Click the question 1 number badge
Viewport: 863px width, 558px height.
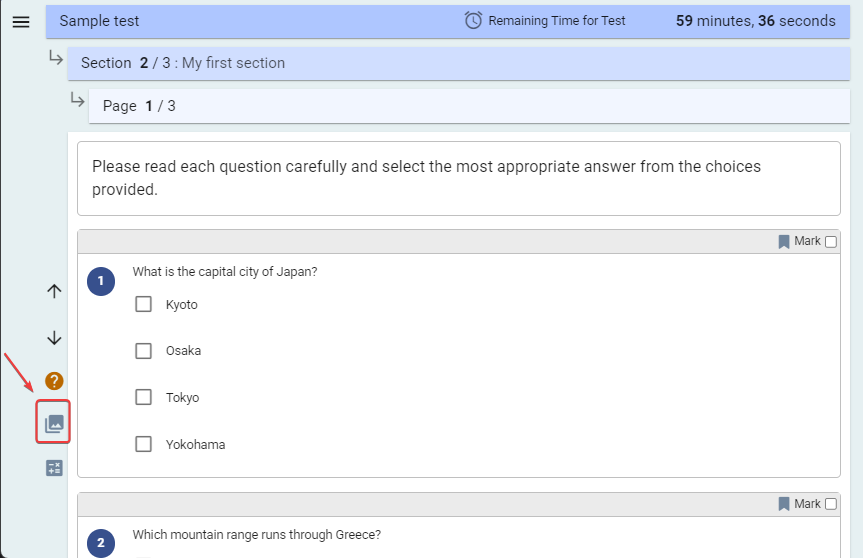(x=101, y=281)
